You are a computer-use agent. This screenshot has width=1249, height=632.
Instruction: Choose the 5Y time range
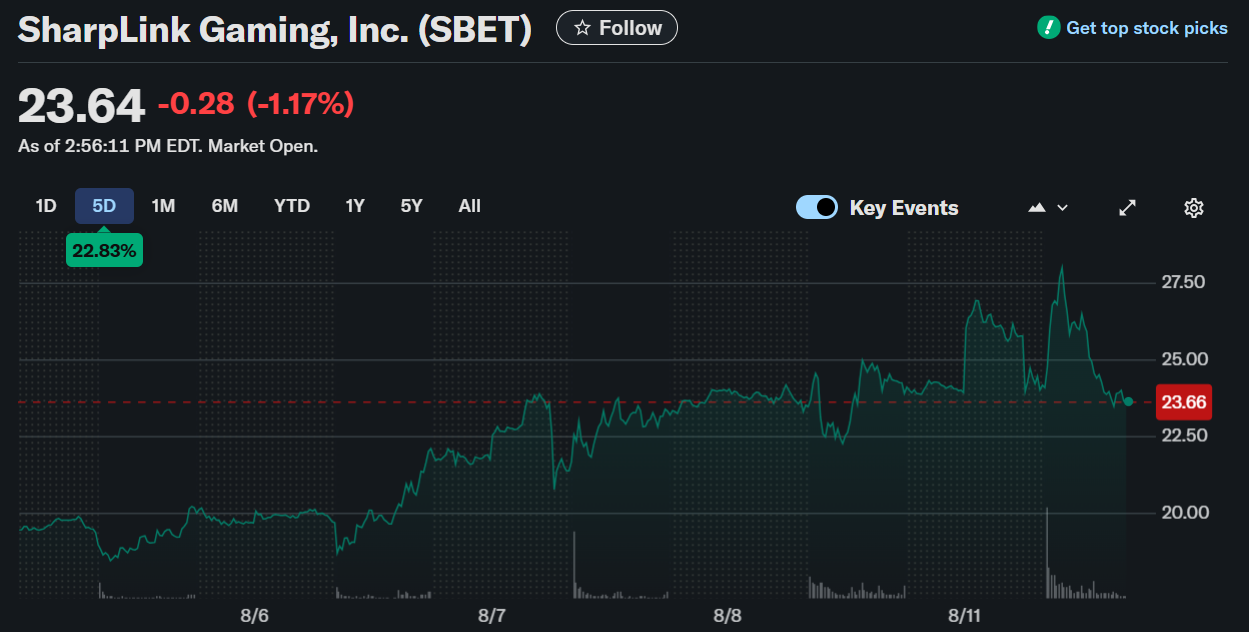[x=411, y=206]
